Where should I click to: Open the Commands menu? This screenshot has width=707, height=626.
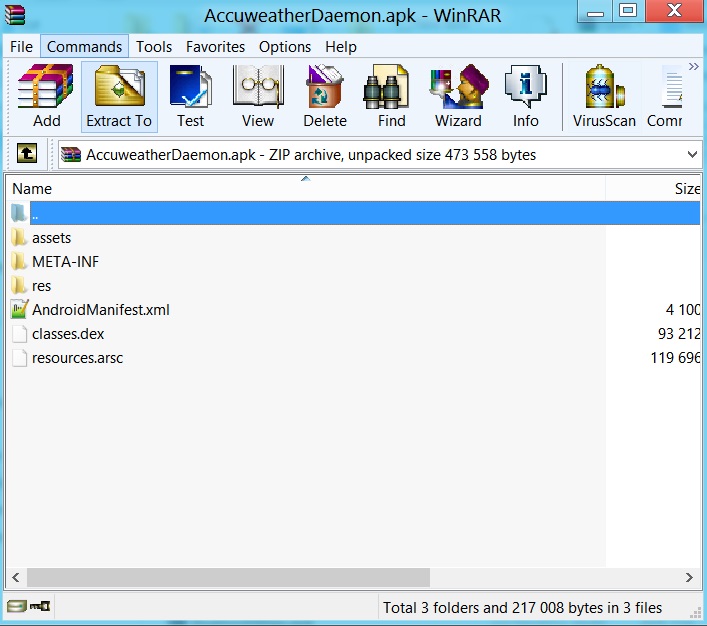[x=84, y=46]
